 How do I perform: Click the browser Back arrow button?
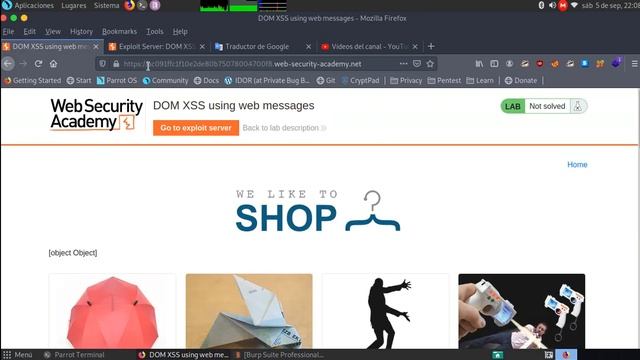(8, 64)
